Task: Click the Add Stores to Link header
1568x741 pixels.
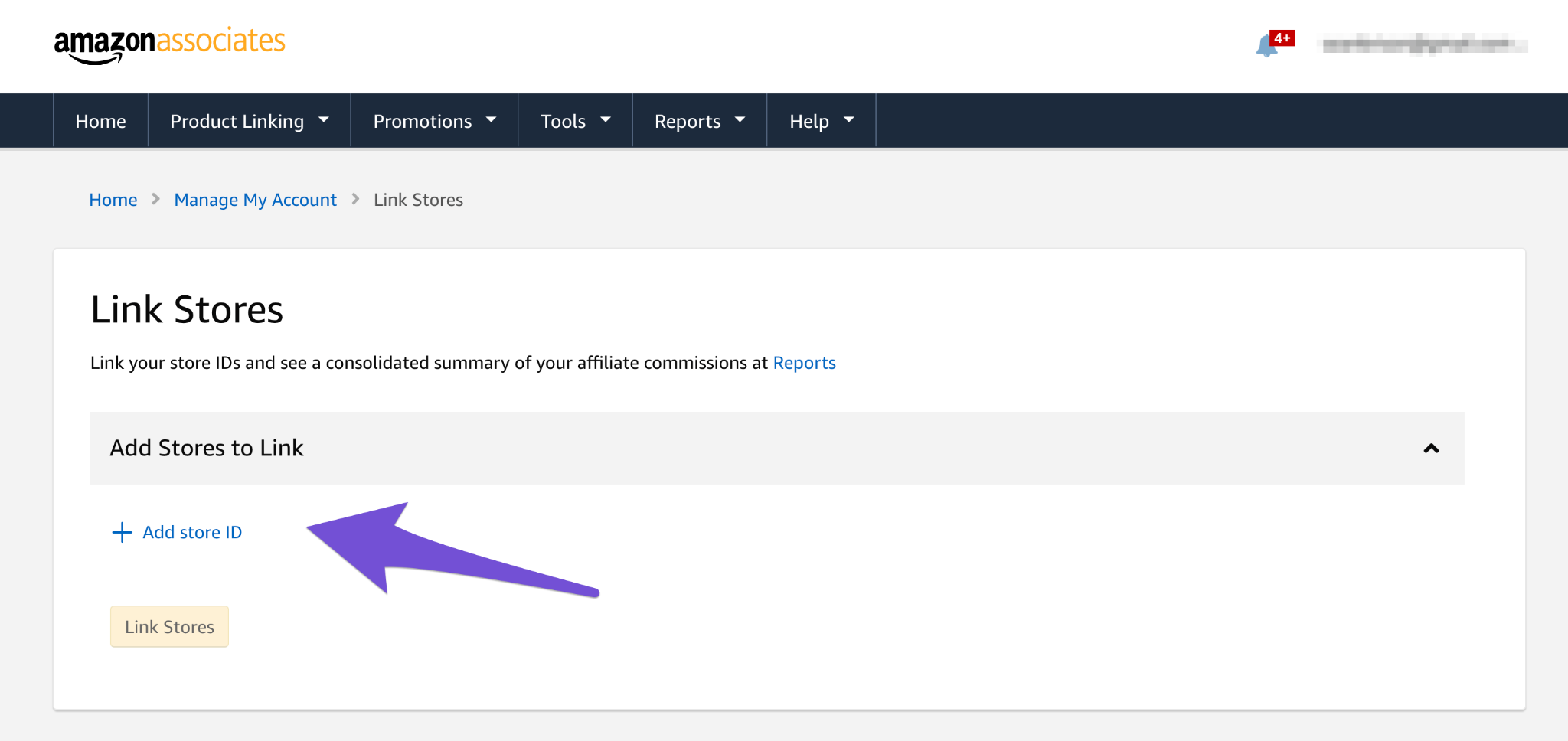Action: [x=777, y=448]
